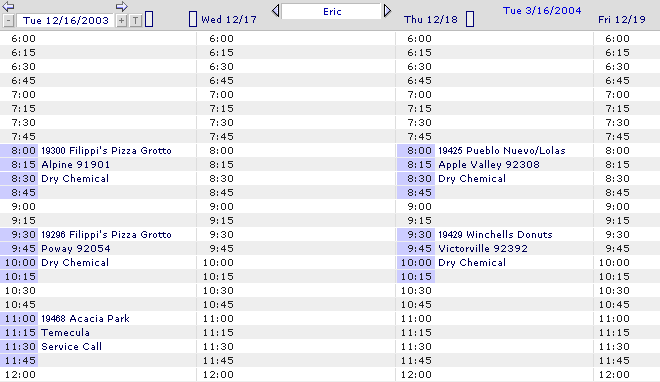Image resolution: width=660 pixels, height=382 pixels.
Task: Toggle the box right of Thu 12/18
Action: [x=470, y=19]
